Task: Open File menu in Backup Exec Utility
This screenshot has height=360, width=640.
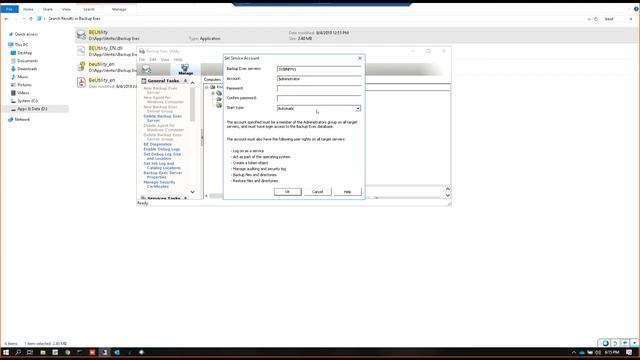Action: click(x=142, y=60)
